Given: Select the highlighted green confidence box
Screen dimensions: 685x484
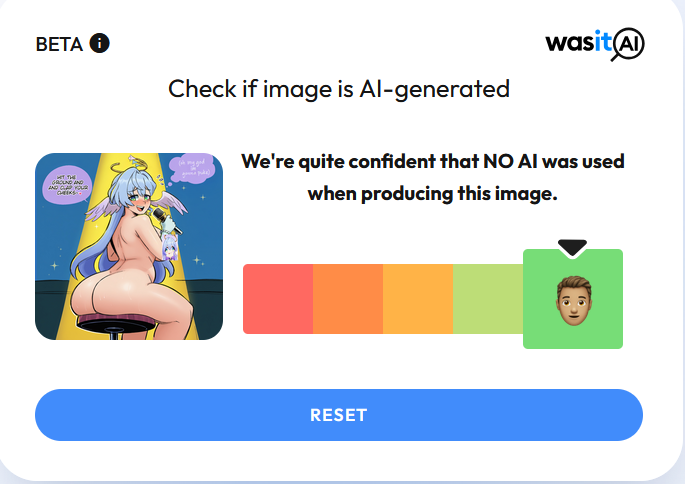Looking at the screenshot, I should pyautogui.click(x=573, y=299).
